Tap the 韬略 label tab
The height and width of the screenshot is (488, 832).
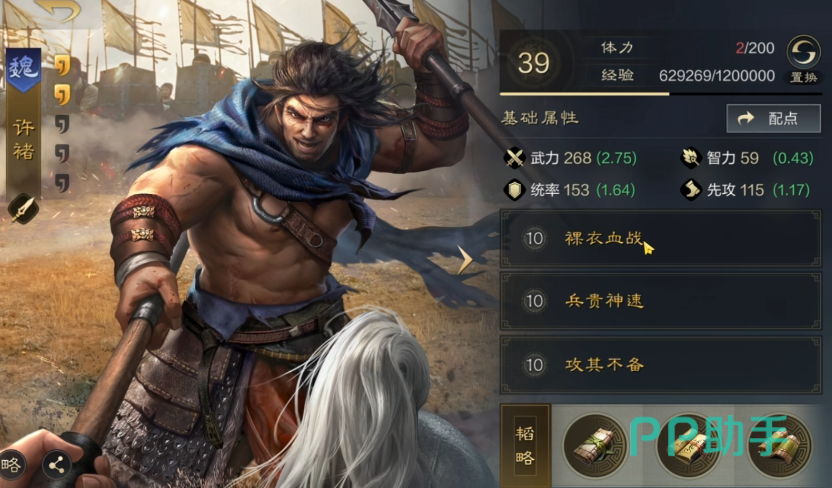tap(525, 446)
